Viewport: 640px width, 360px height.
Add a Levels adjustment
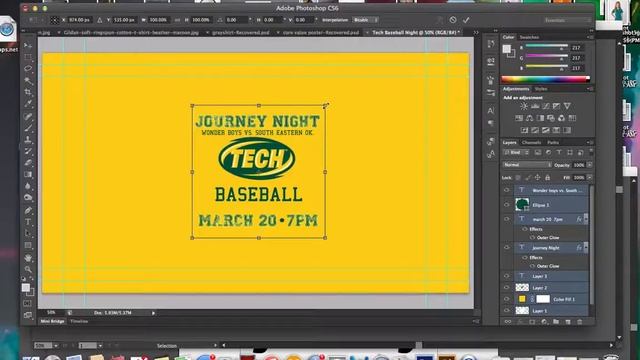pyautogui.click(x=535, y=106)
